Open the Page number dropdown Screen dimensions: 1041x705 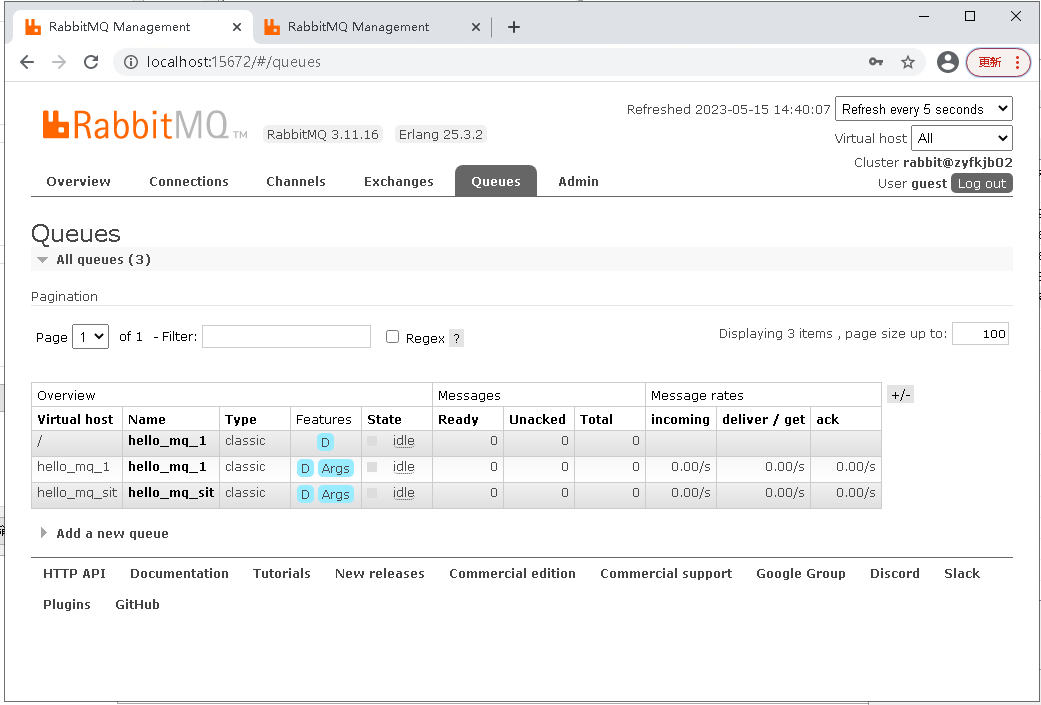pos(90,337)
